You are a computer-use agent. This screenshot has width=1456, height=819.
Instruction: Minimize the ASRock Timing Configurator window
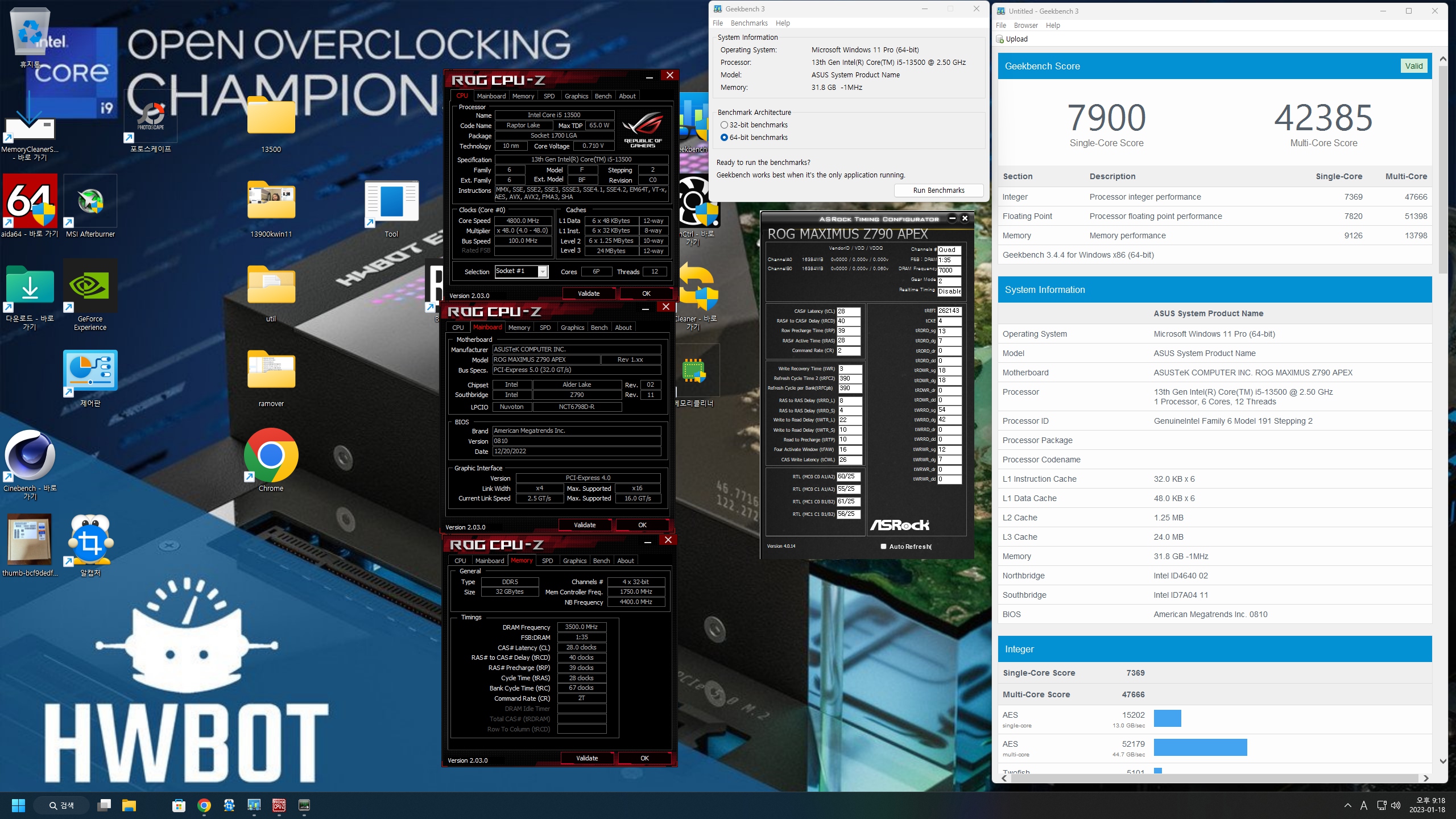(952, 218)
